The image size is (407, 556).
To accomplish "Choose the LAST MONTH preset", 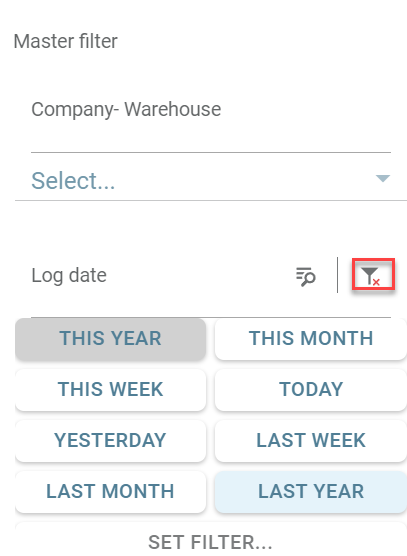I will coord(111,491).
